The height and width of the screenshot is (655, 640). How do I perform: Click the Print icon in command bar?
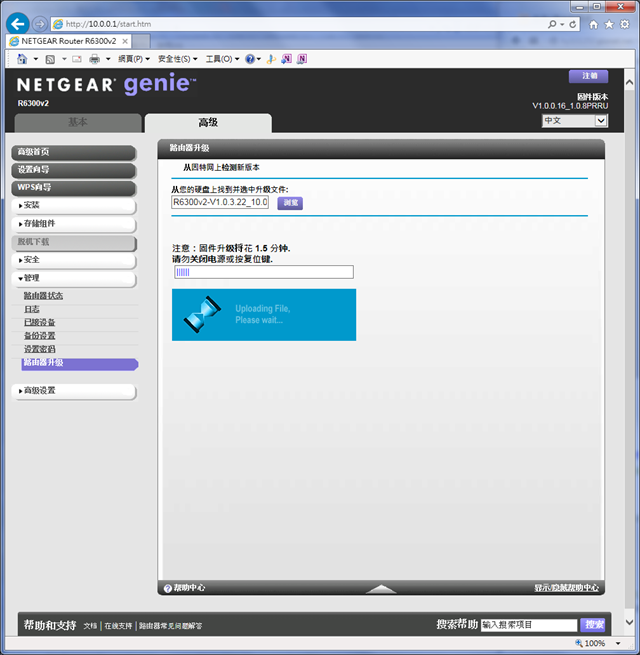(95, 59)
